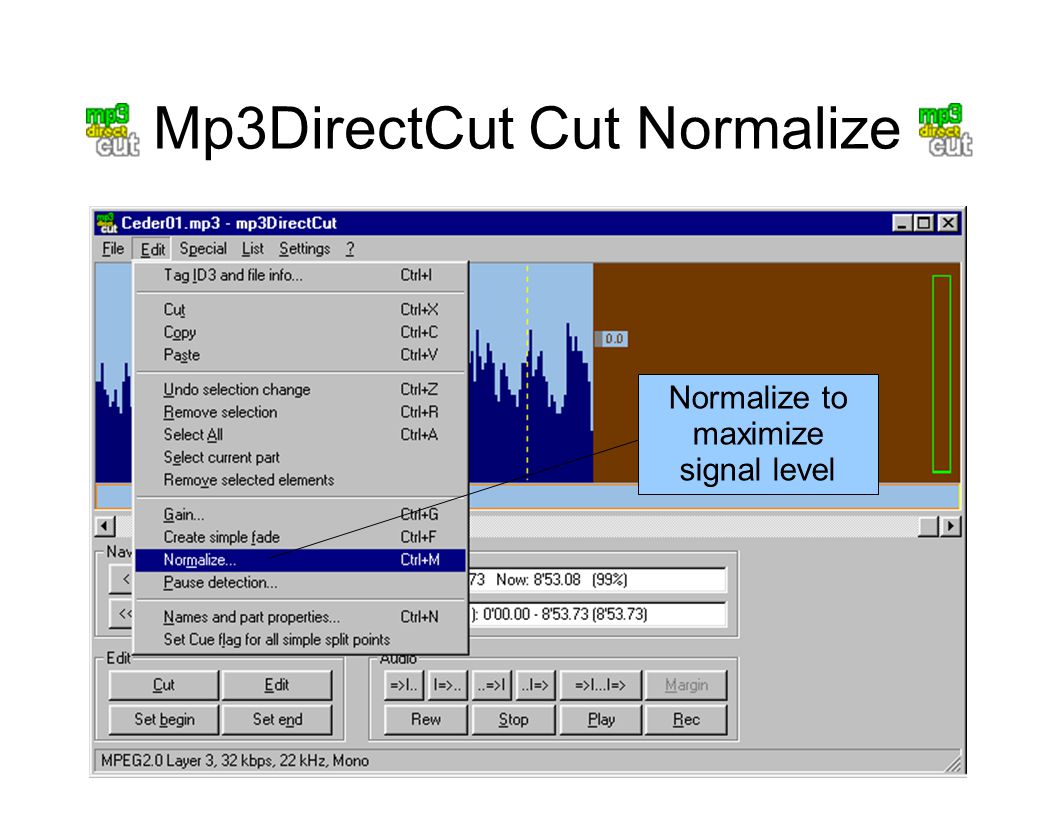The width and height of the screenshot is (1056, 816).
Task: Click the I=>.. audio button
Action: pos(447,685)
